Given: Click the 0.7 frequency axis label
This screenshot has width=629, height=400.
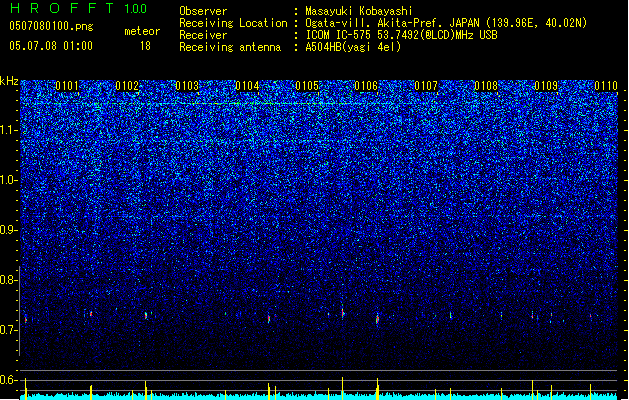Looking at the screenshot, I should point(9,330).
